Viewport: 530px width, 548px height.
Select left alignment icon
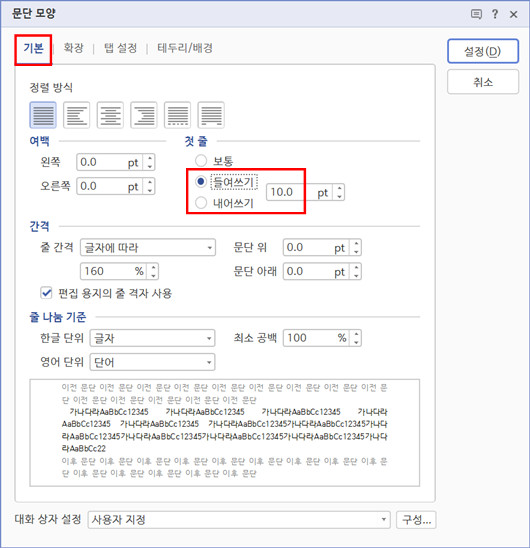[x=77, y=115]
